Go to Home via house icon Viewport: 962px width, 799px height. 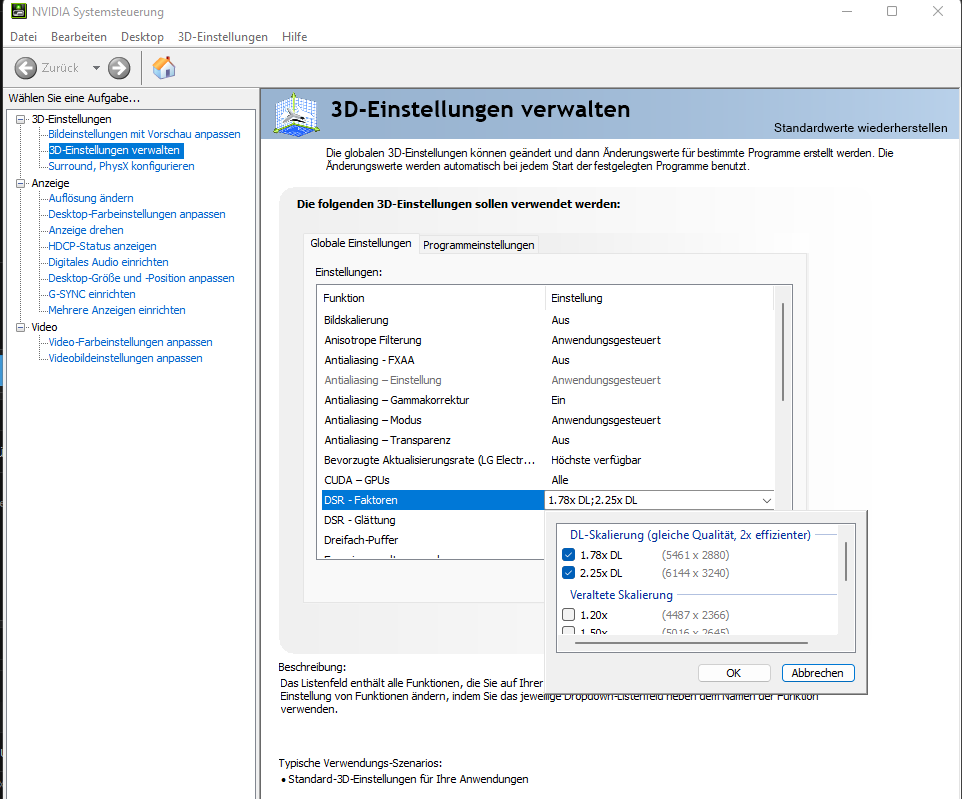click(164, 68)
